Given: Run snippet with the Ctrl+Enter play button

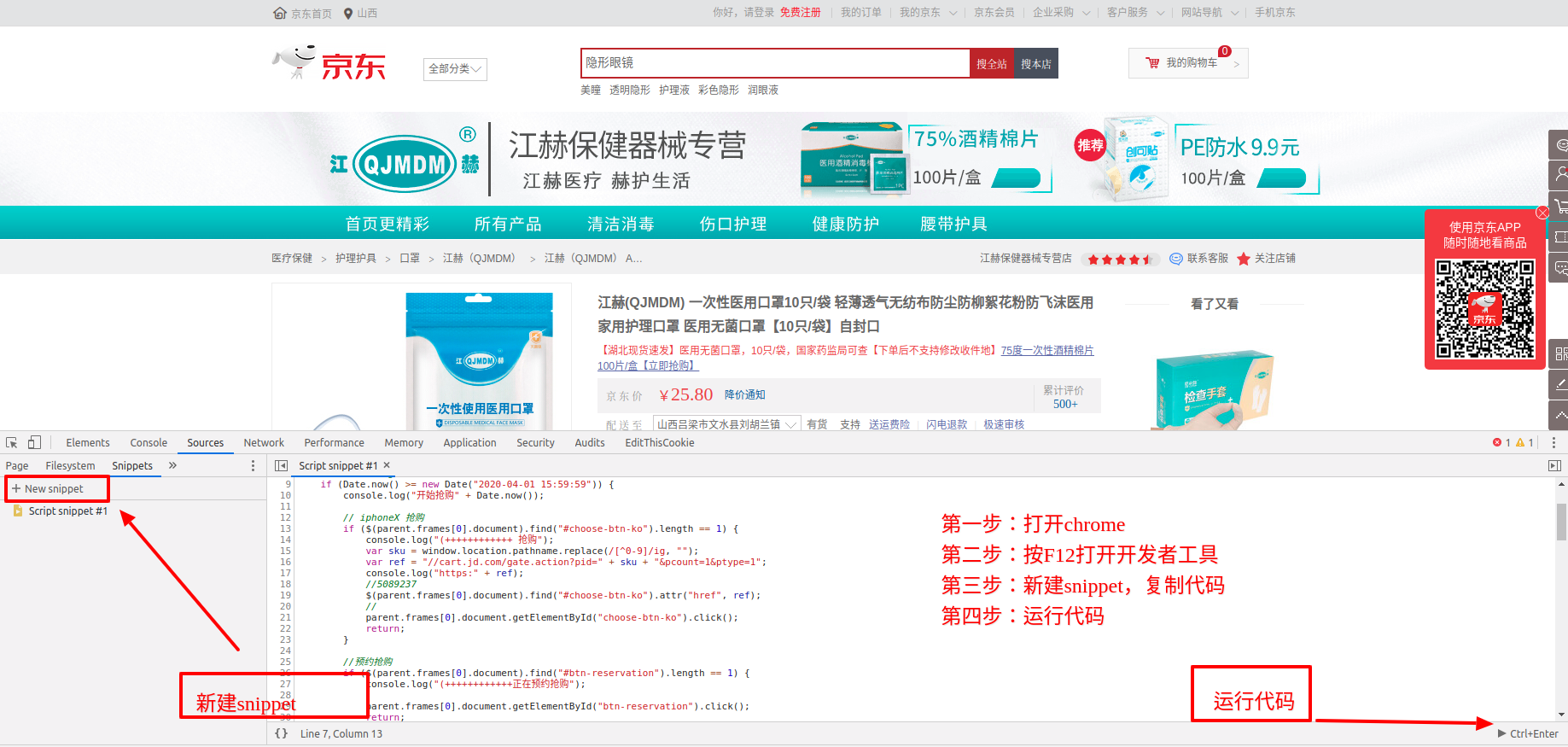Looking at the screenshot, I should [1528, 733].
